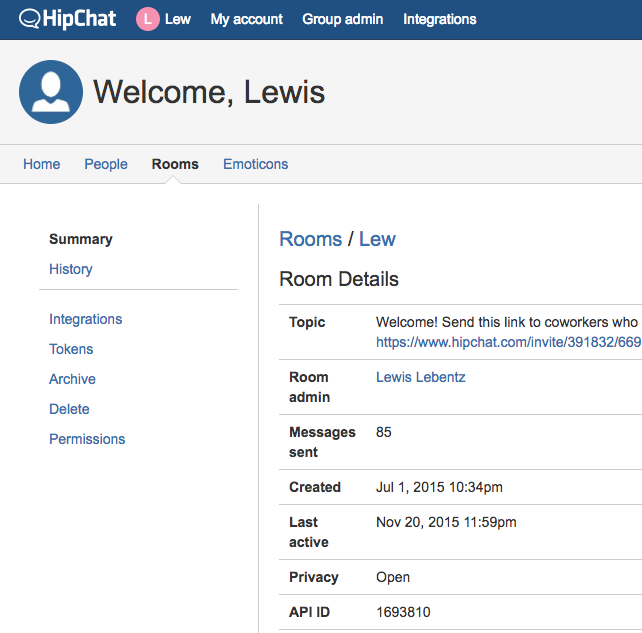Open Integrations in the top navigation
This screenshot has width=642, height=633.
coord(439,19)
